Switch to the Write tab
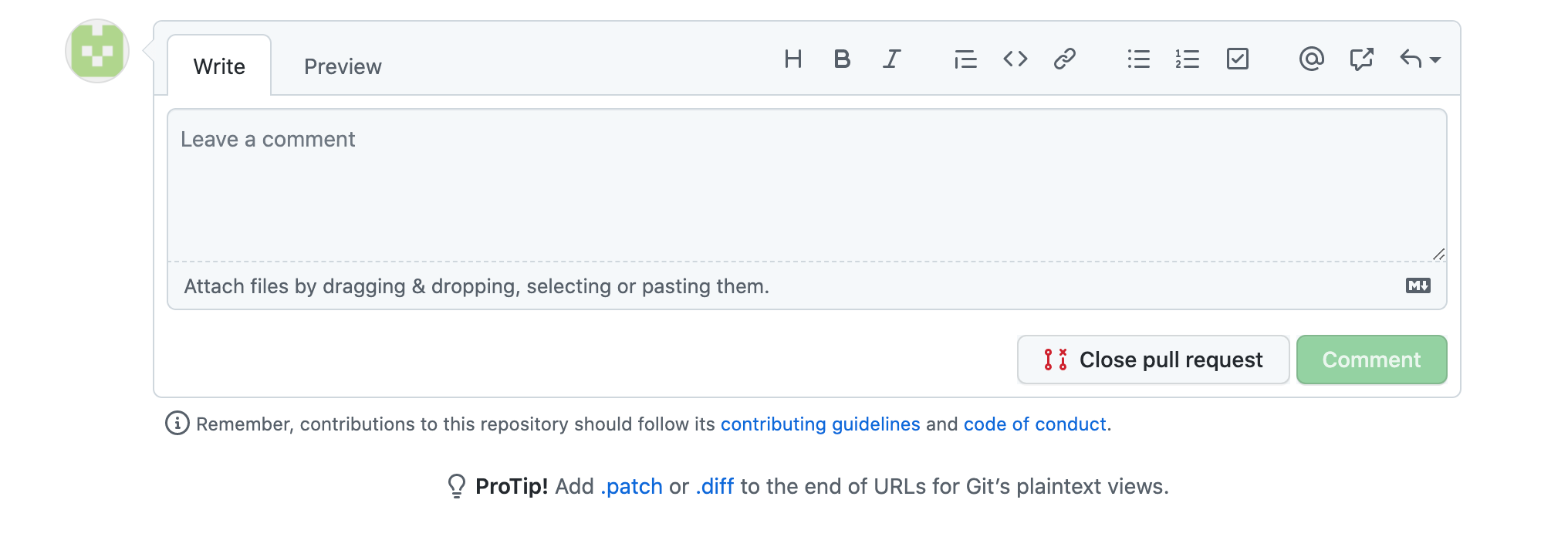Screen dimensions: 1568x537 coord(219,66)
